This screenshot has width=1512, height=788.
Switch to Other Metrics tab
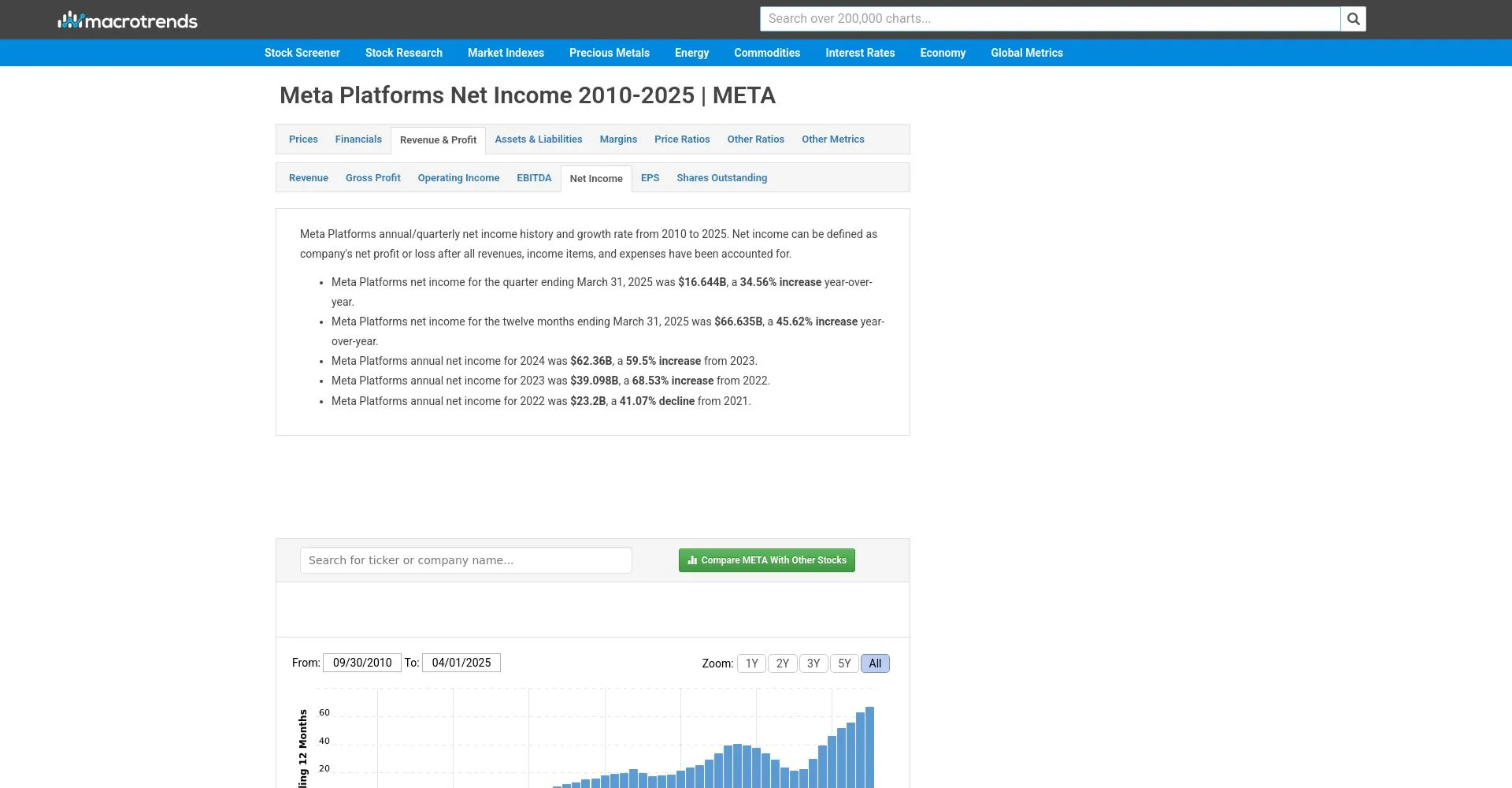(833, 139)
